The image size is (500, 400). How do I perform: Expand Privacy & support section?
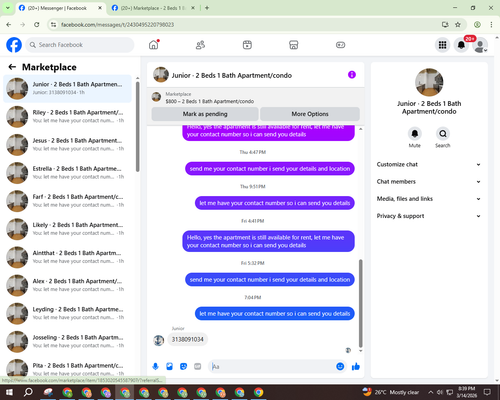pos(429,216)
